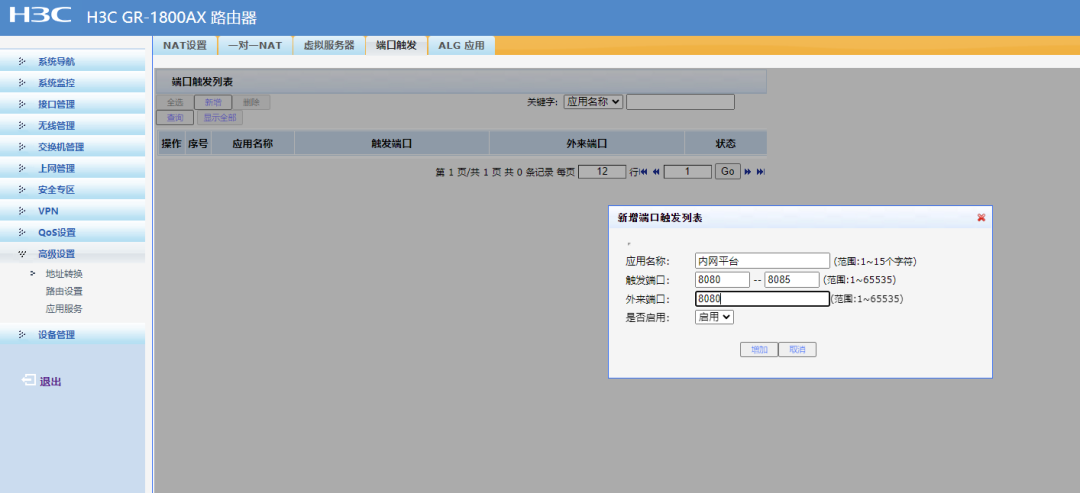This screenshot has width=1080, height=493.
Task: Click 查询 button
Action: click(175, 118)
